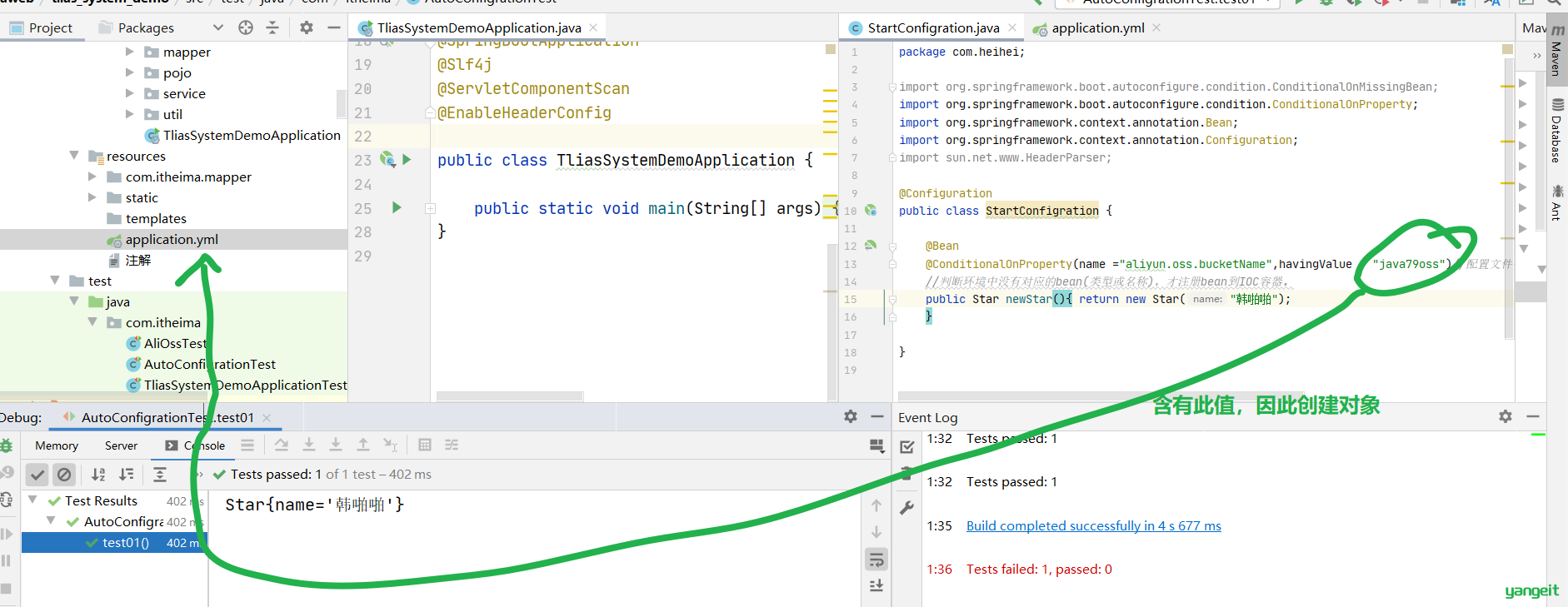Activate the StartConfigration.java editor tab
This screenshot has height=607, width=1568.
932,27
